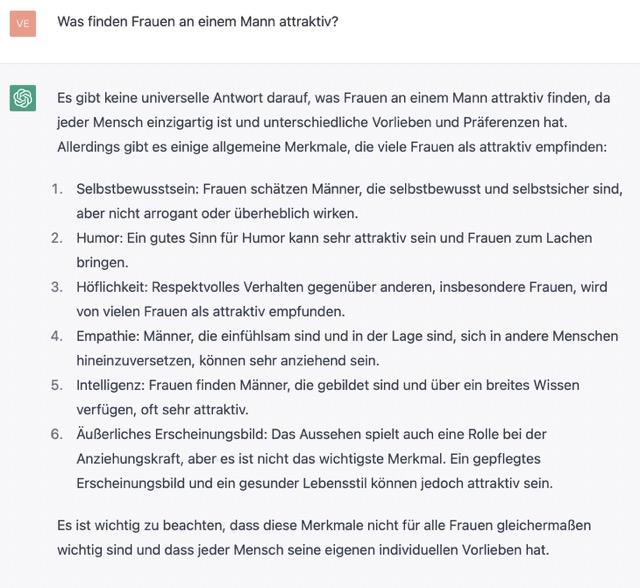Click the word 'Selbstbewusstsein' in item one
This screenshot has height=588, width=640.
(133, 189)
